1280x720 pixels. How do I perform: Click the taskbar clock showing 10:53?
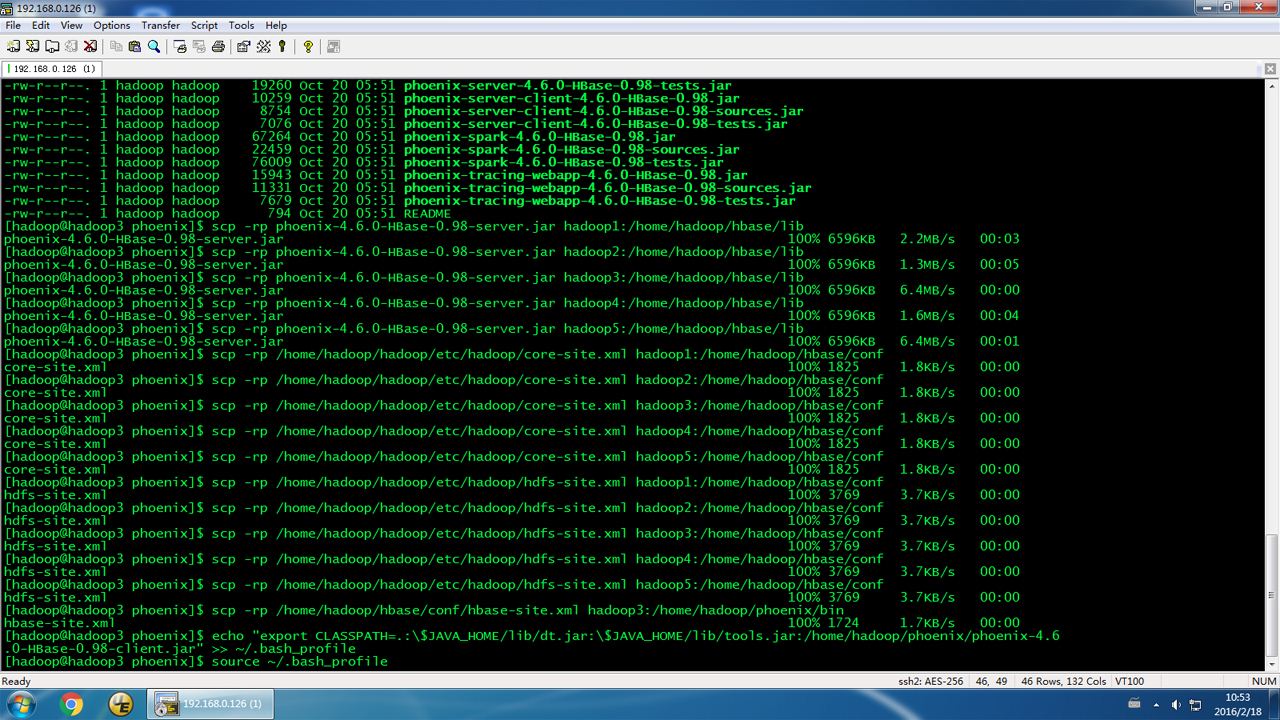tap(1238, 705)
